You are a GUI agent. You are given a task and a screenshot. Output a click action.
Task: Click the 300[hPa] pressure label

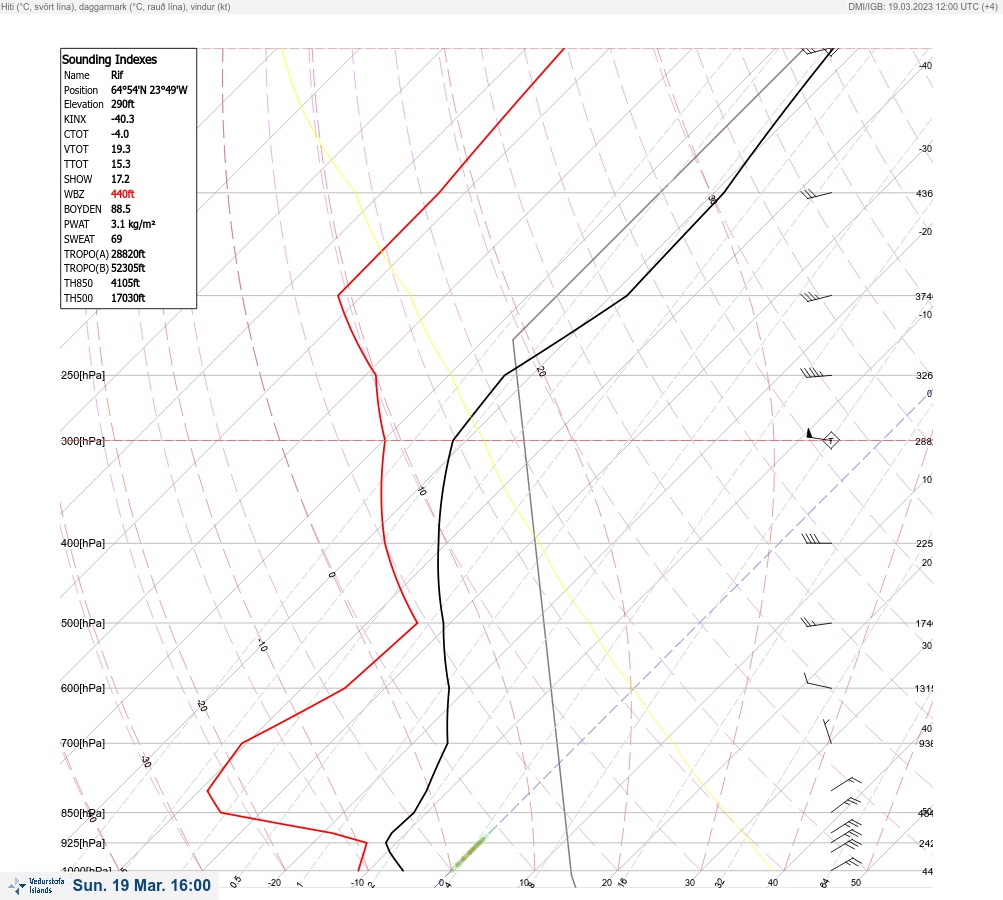click(x=83, y=441)
